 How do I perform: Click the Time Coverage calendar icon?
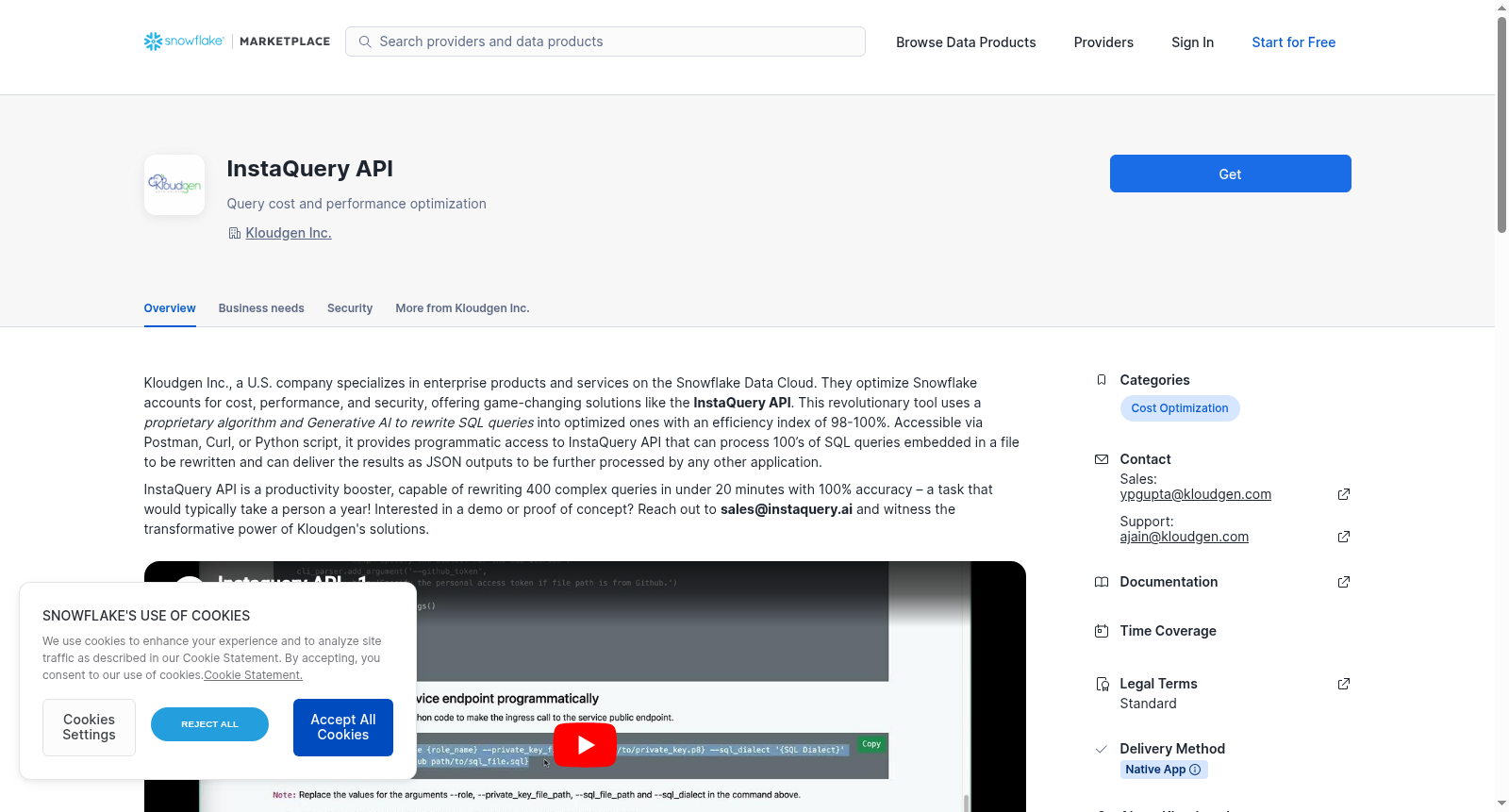(1101, 631)
